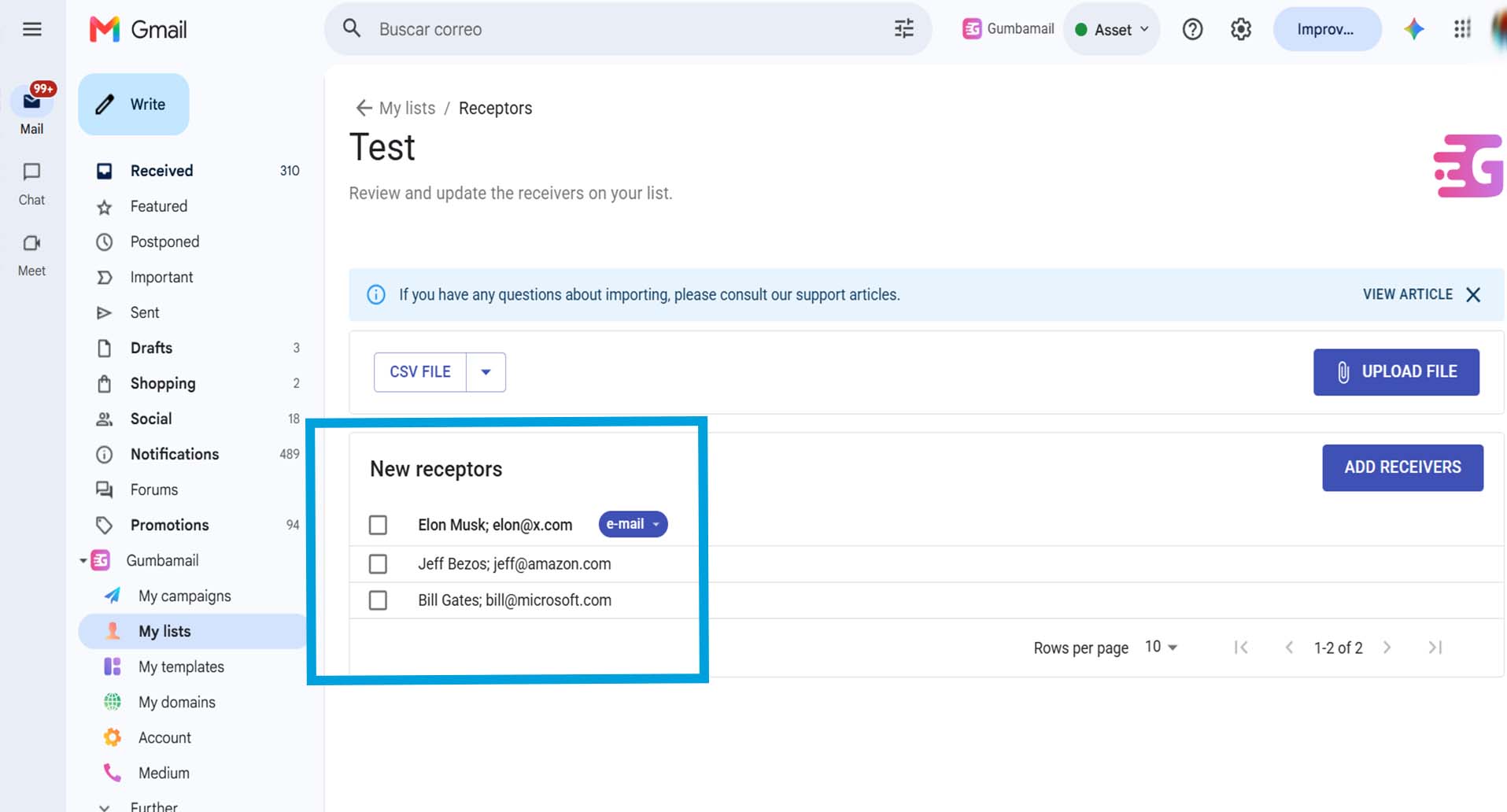Change the Rows per page dropdown
The width and height of the screenshot is (1507, 812).
(1161, 647)
